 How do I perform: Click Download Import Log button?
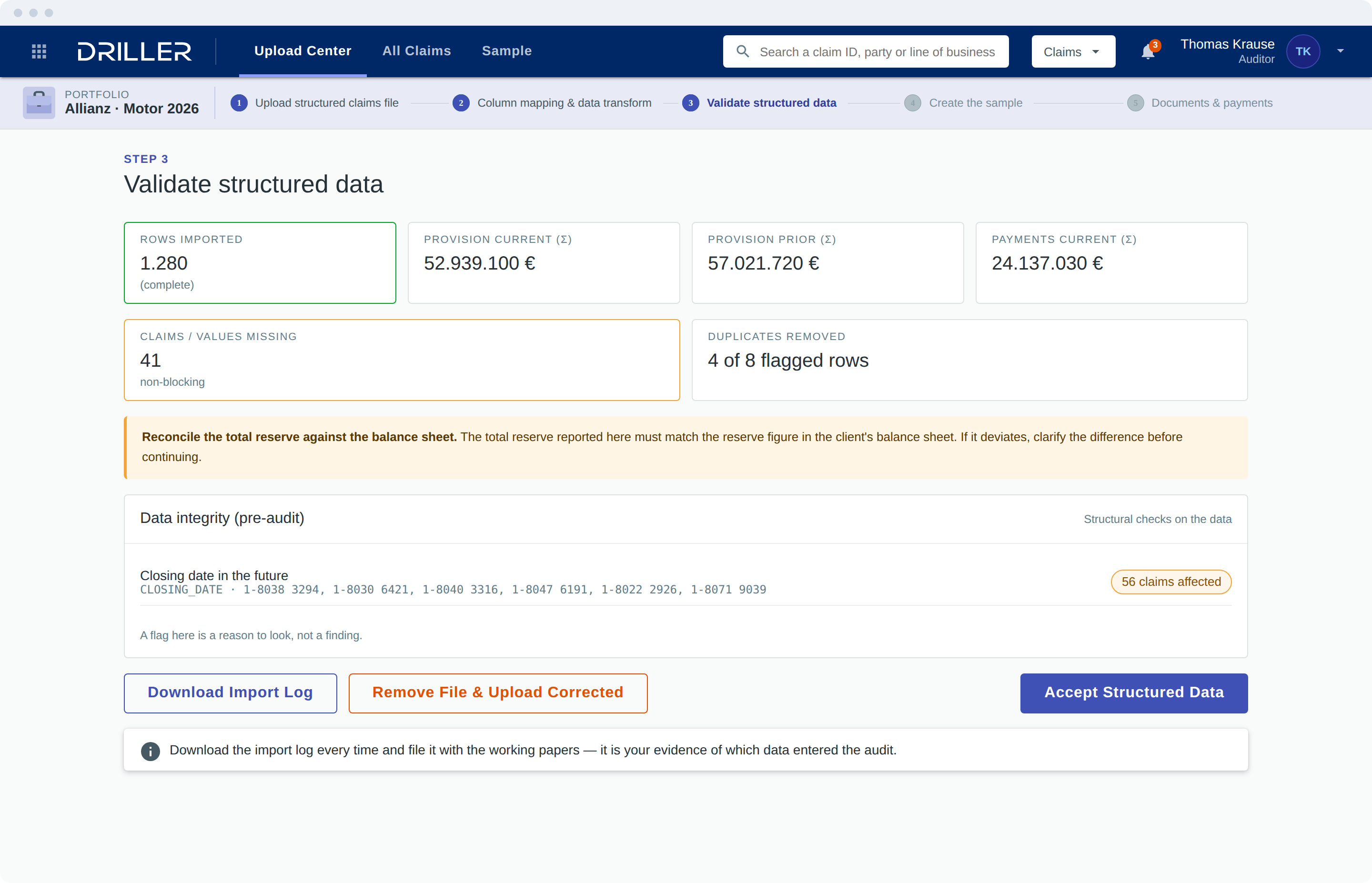(231, 693)
